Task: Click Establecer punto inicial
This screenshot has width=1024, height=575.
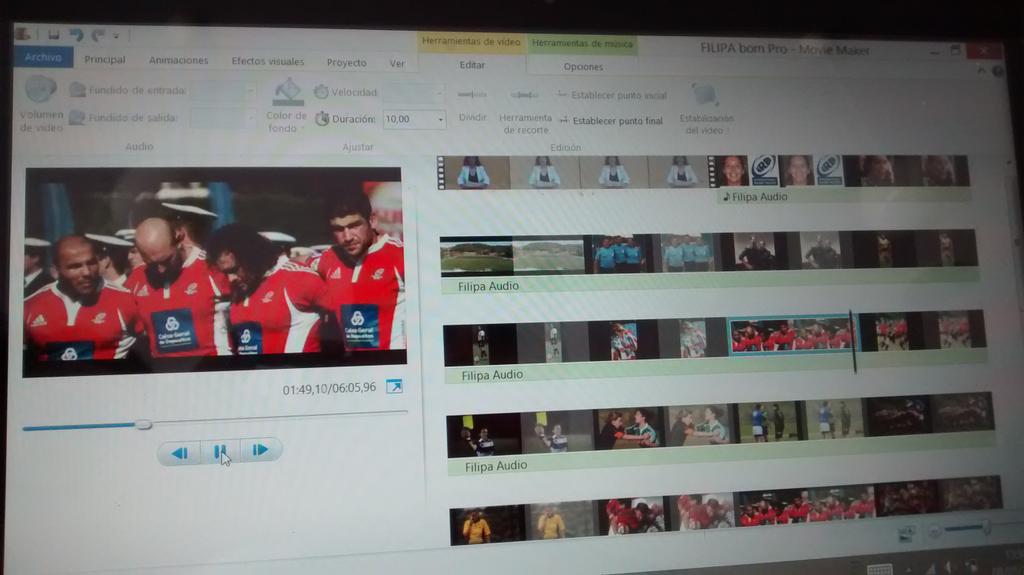Action: [611, 95]
